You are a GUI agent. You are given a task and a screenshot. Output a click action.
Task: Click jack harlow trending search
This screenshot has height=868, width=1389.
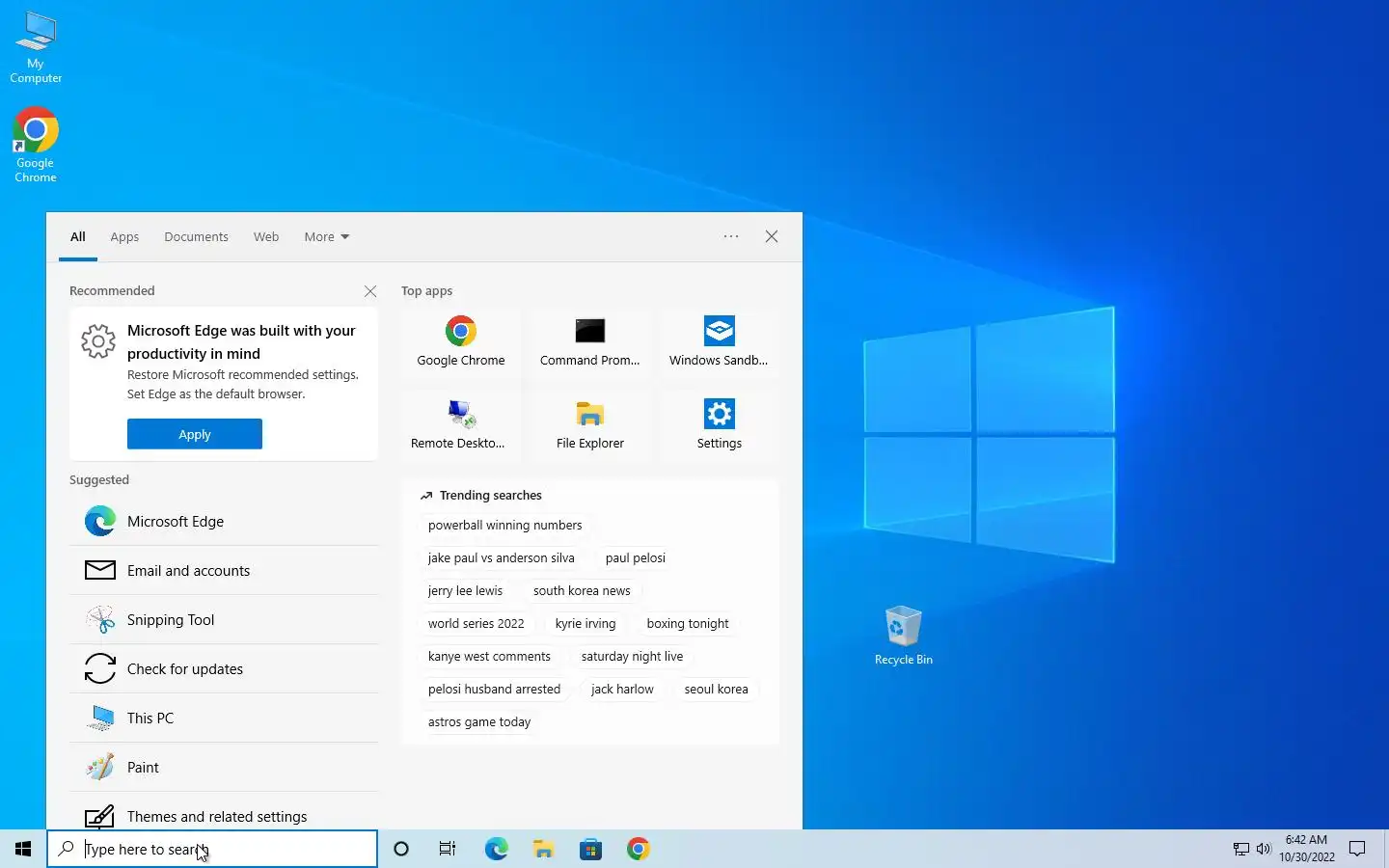pyautogui.click(x=622, y=689)
